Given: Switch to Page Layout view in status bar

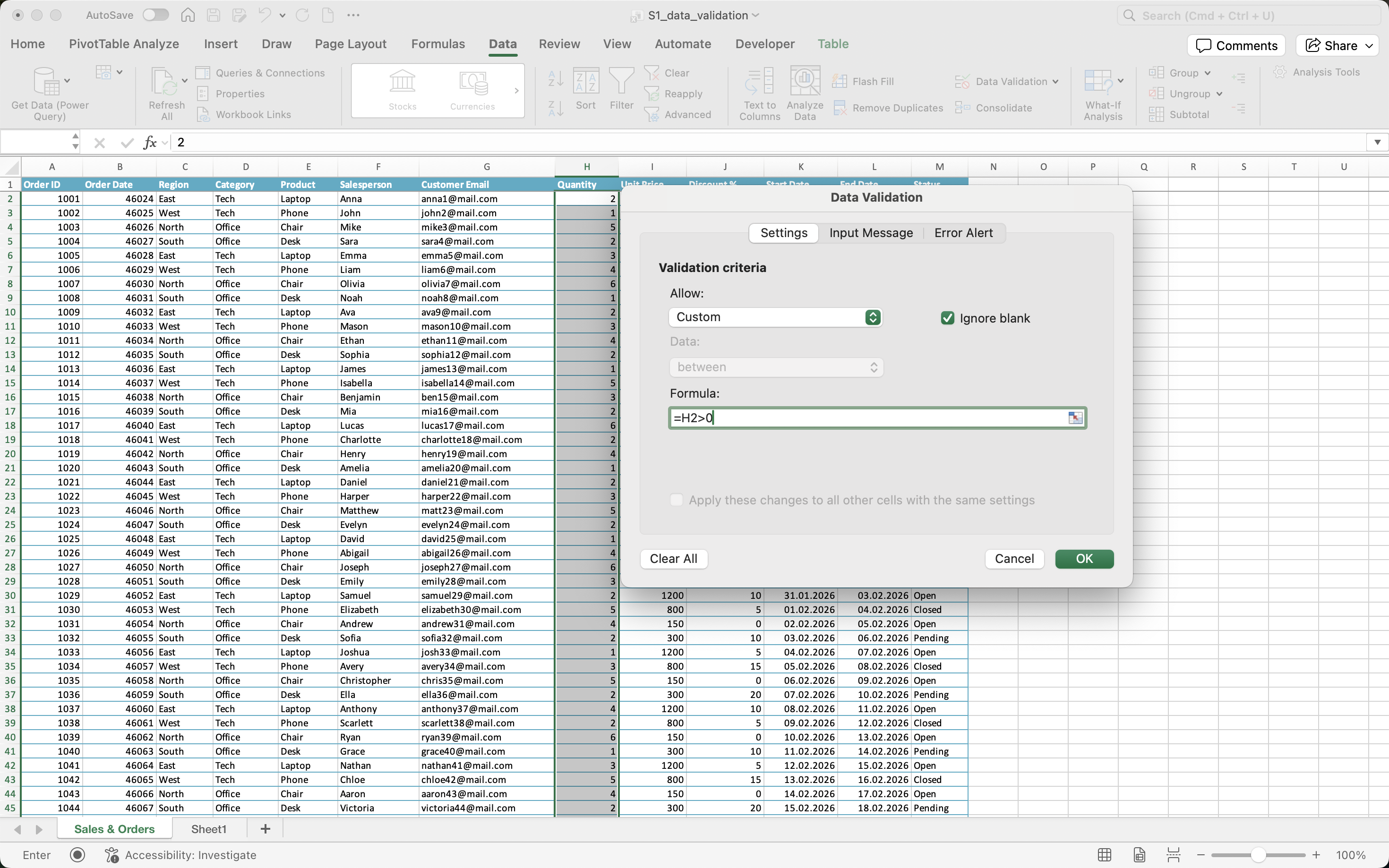Looking at the screenshot, I should [1139, 855].
